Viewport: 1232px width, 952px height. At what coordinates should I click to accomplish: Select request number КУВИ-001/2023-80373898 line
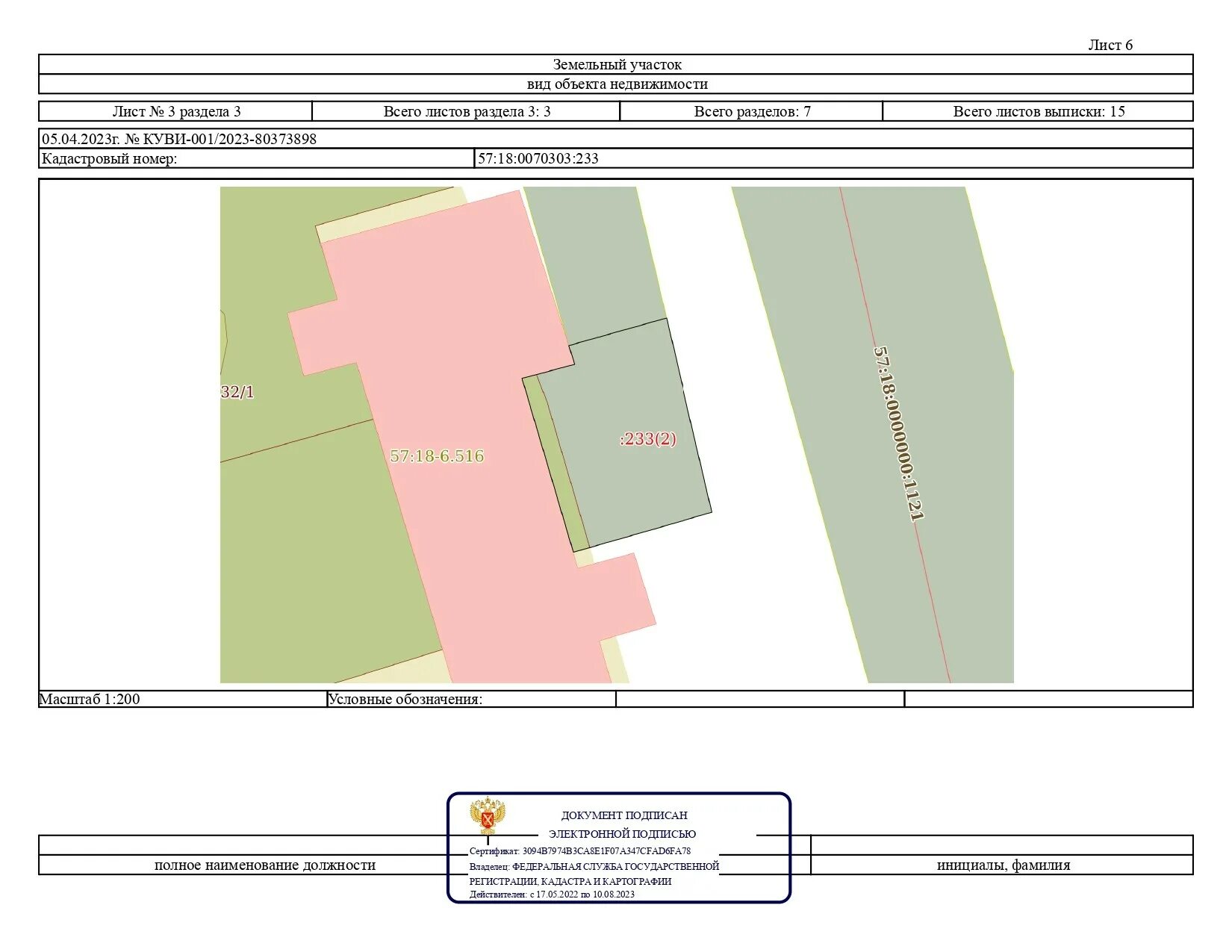(x=179, y=139)
